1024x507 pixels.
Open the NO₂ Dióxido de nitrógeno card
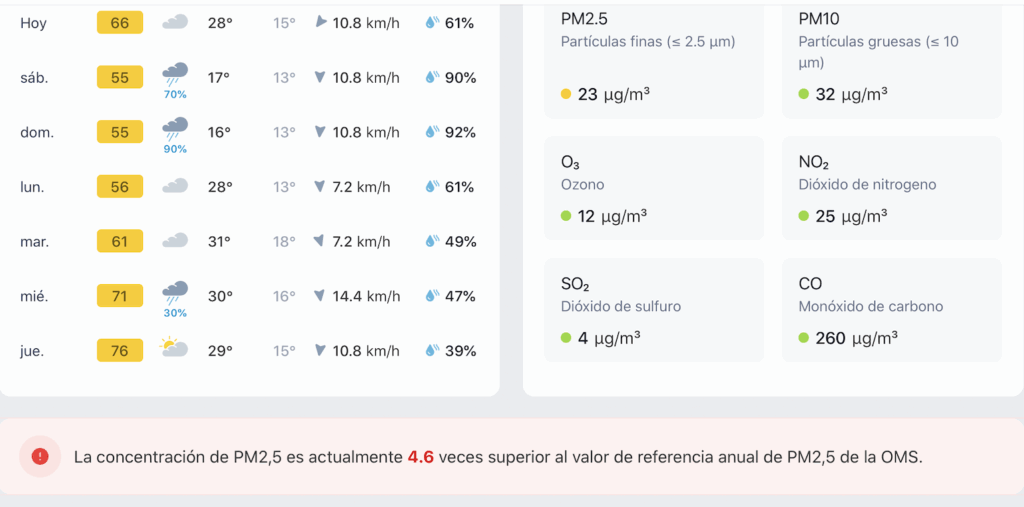coord(891,188)
